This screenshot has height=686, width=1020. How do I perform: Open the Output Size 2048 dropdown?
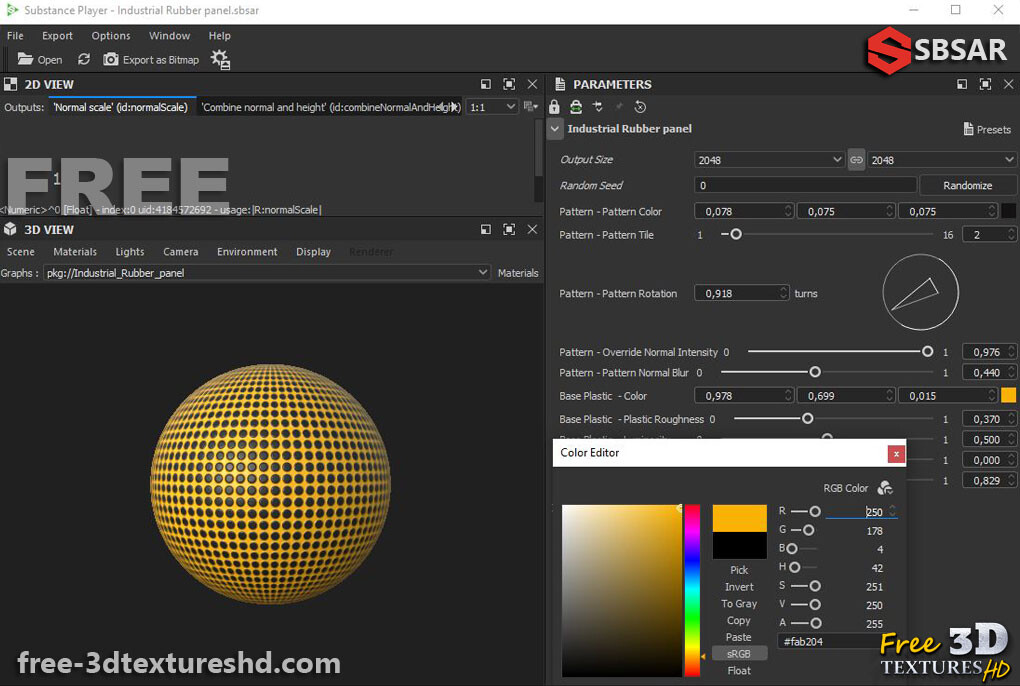click(x=768, y=159)
